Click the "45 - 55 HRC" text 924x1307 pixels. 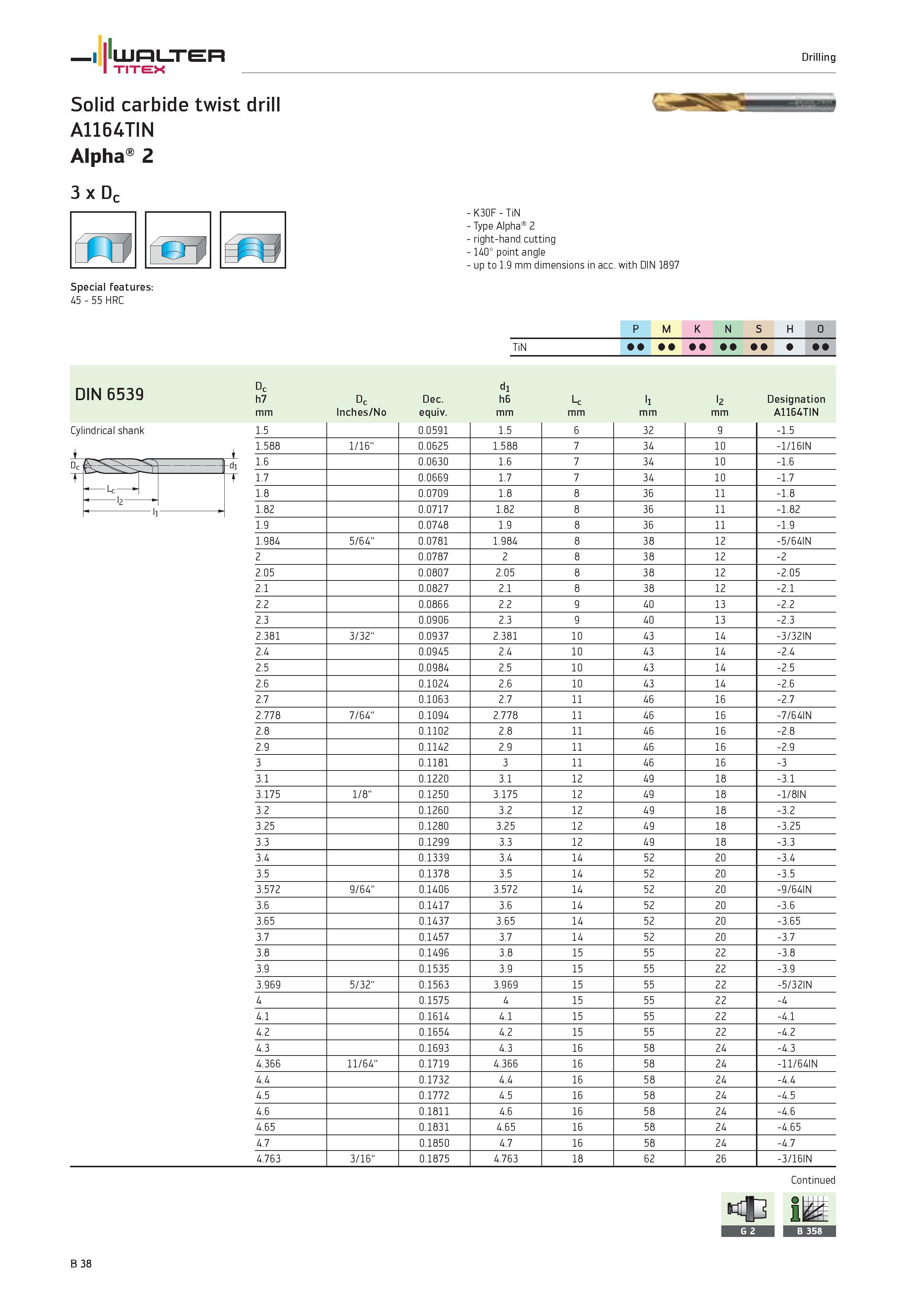pyautogui.click(x=97, y=301)
